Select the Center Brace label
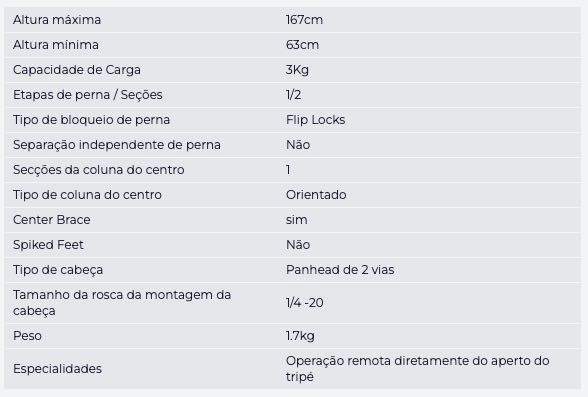Viewport: 588px width, 397px height. [52, 220]
